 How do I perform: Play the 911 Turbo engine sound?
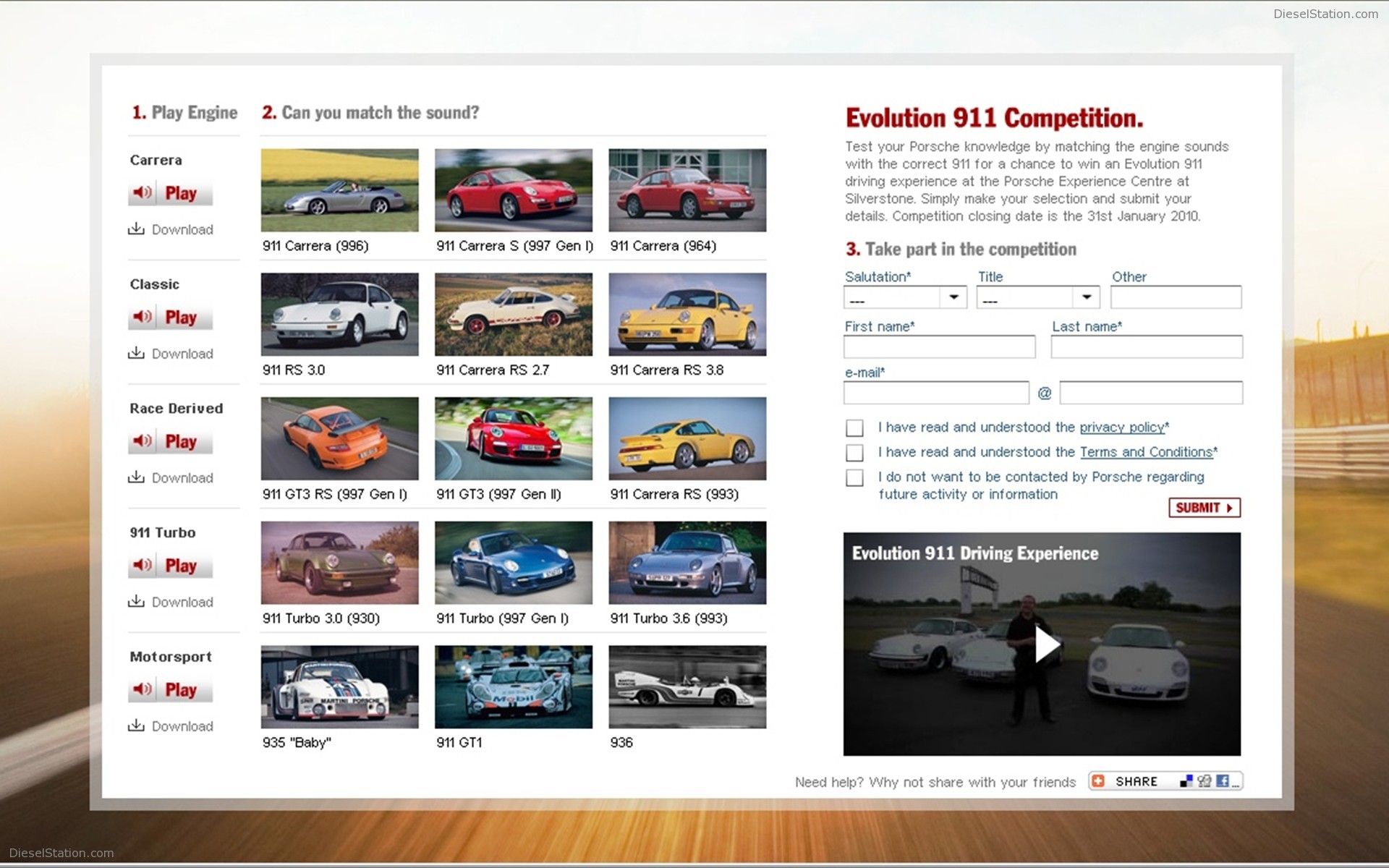(x=171, y=566)
